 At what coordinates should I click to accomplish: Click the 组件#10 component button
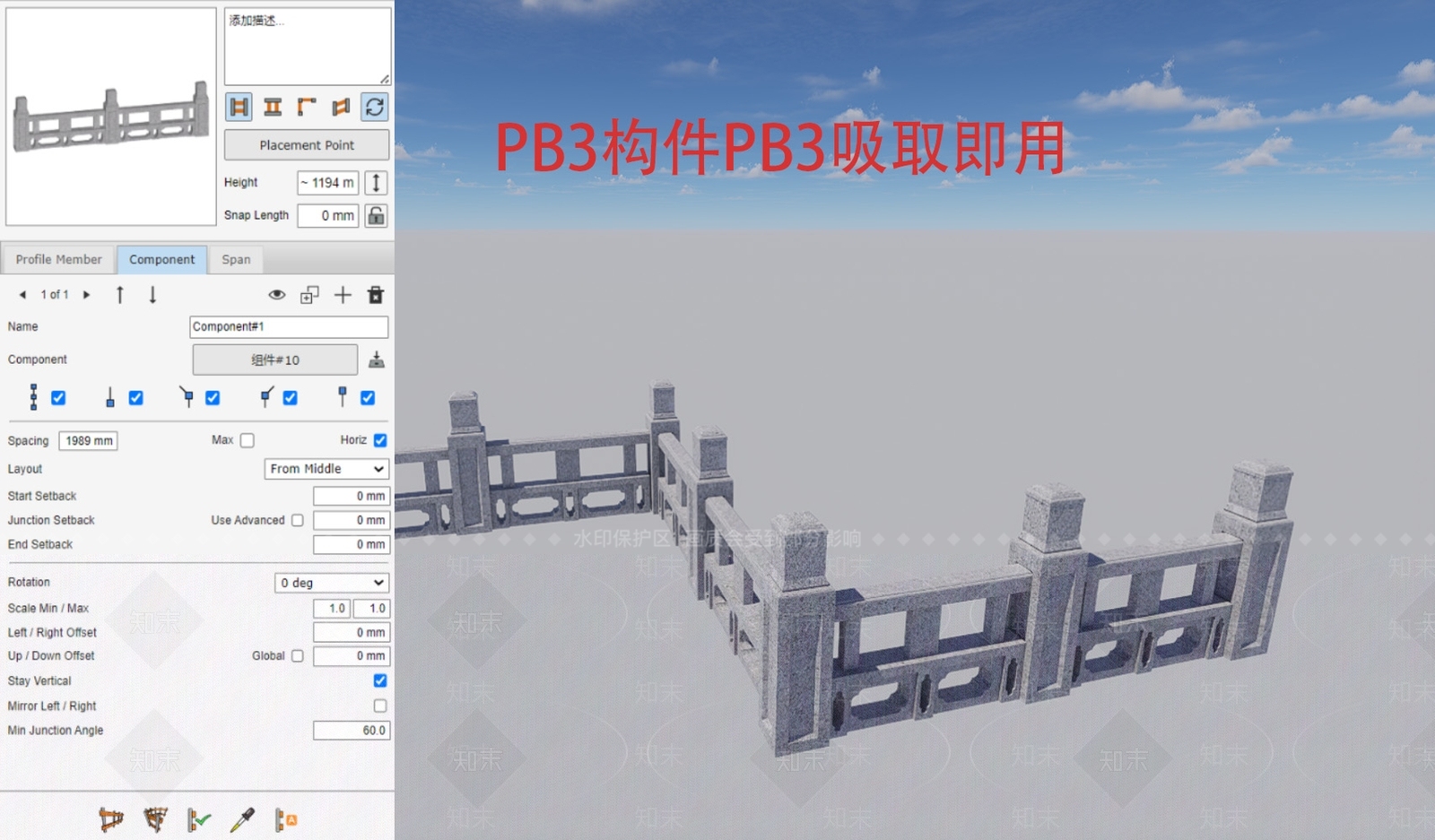(x=275, y=359)
